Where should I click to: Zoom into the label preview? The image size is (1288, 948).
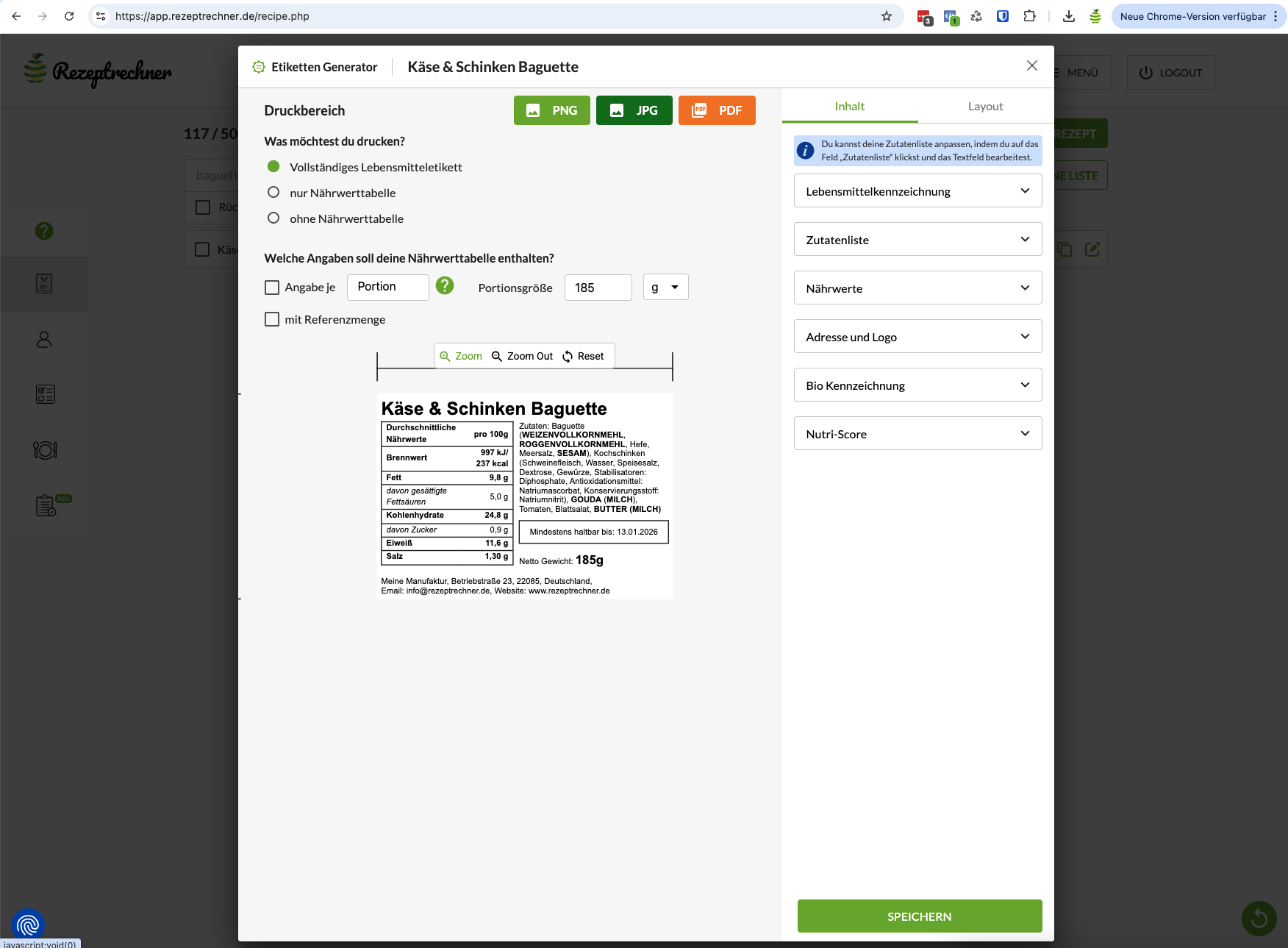pos(461,356)
